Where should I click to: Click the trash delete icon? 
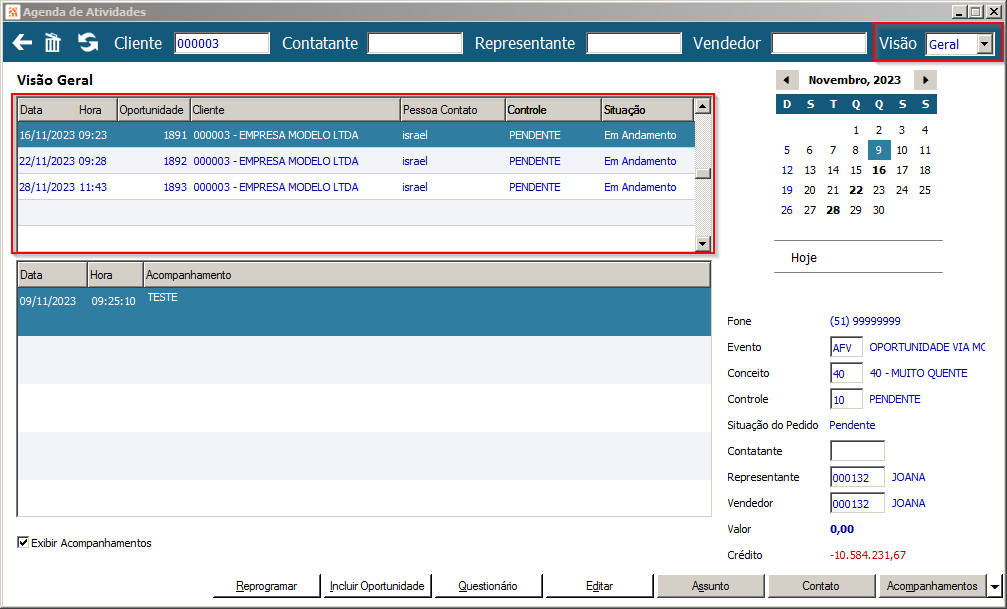53,43
